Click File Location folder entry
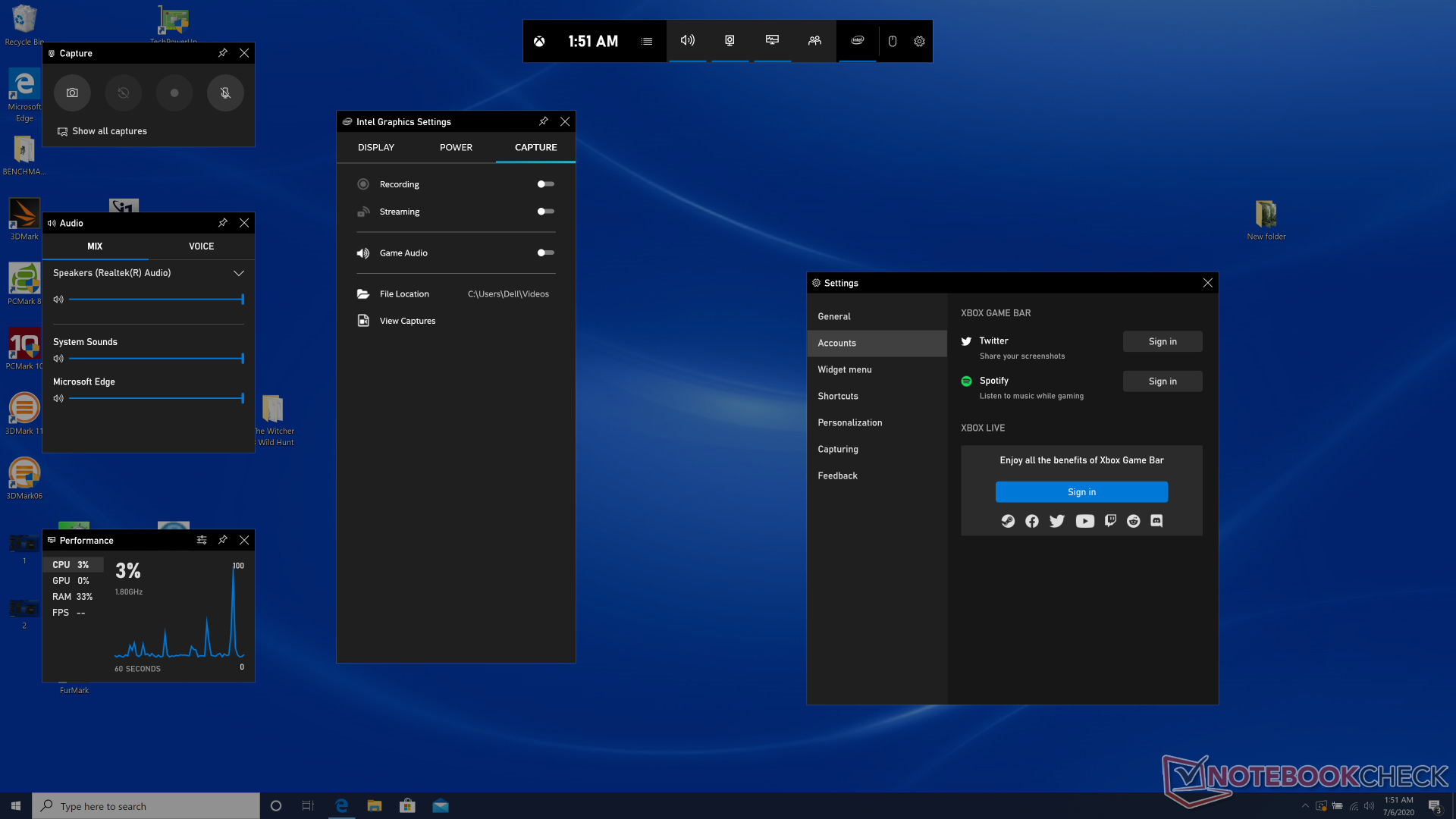The image size is (1456, 819). tap(455, 294)
